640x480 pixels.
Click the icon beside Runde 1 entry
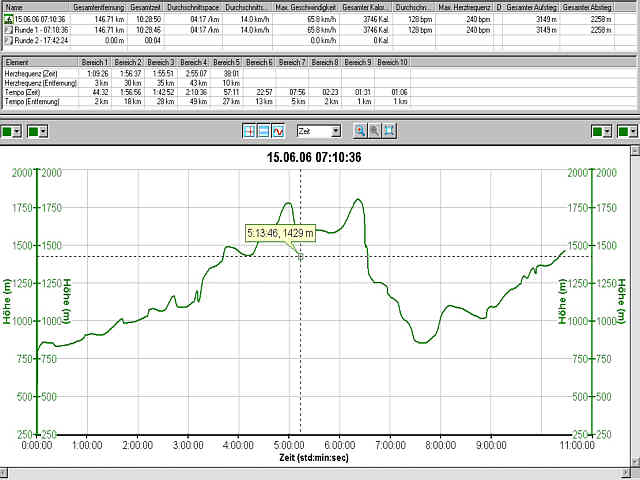pos(8,31)
